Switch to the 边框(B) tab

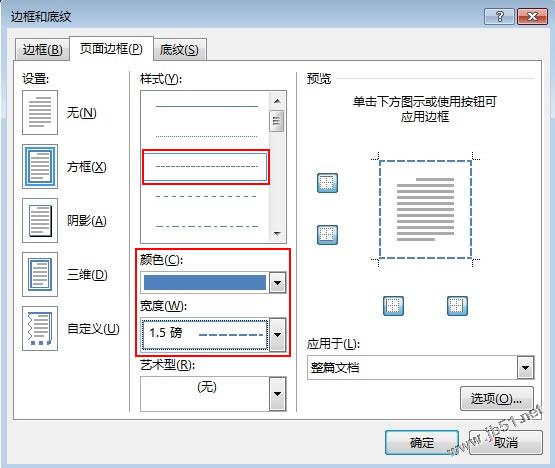(42, 50)
